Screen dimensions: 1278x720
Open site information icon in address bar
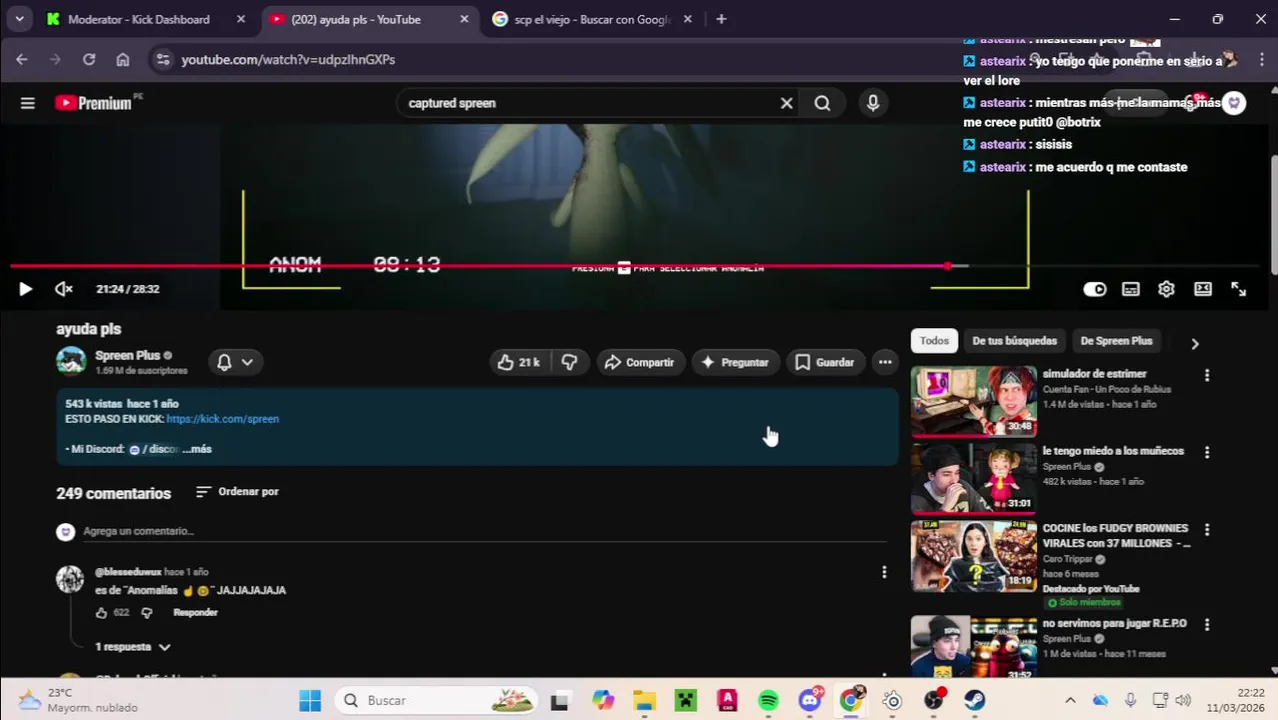pos(164,60)
